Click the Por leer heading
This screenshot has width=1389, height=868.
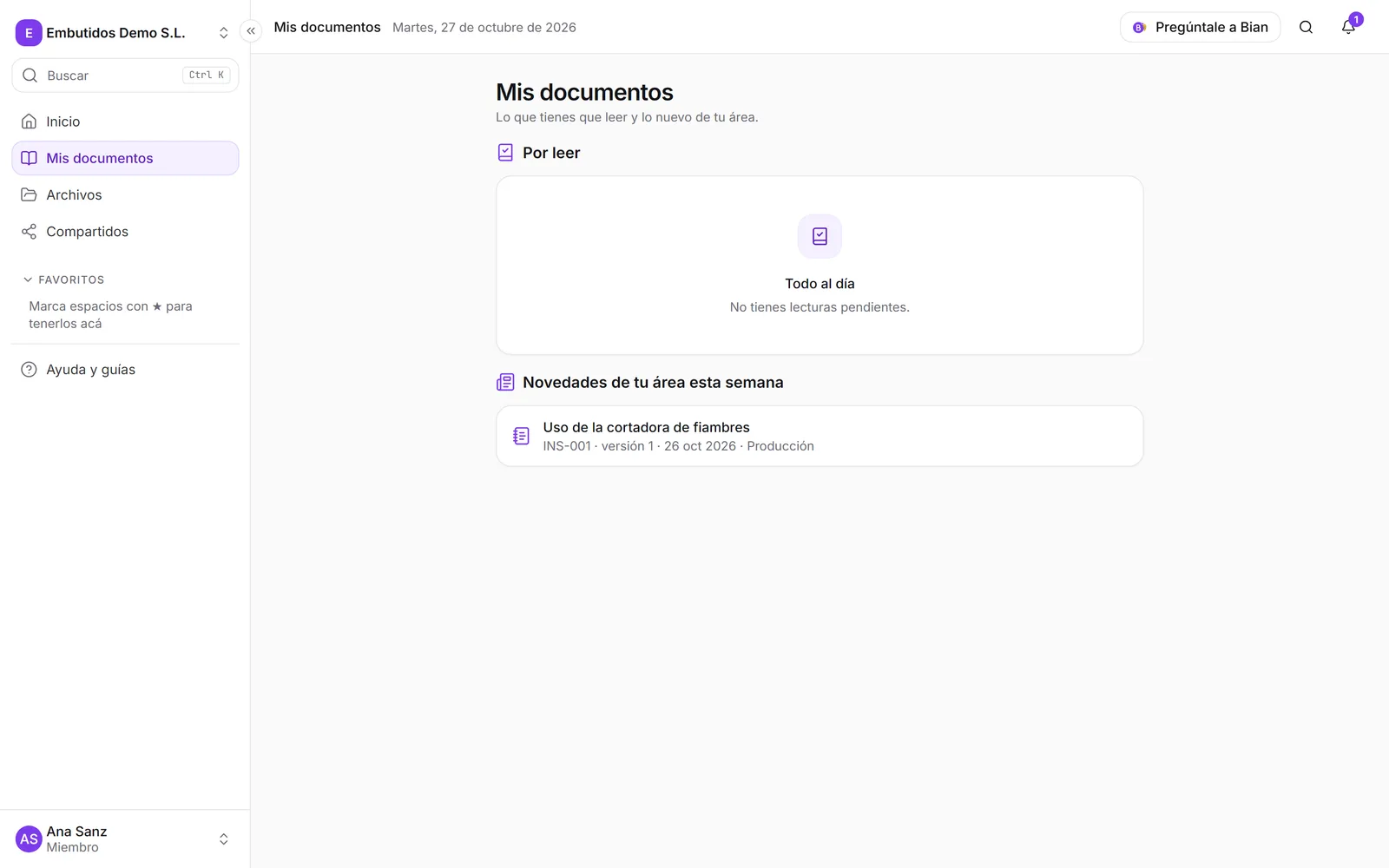click(551, 153)
